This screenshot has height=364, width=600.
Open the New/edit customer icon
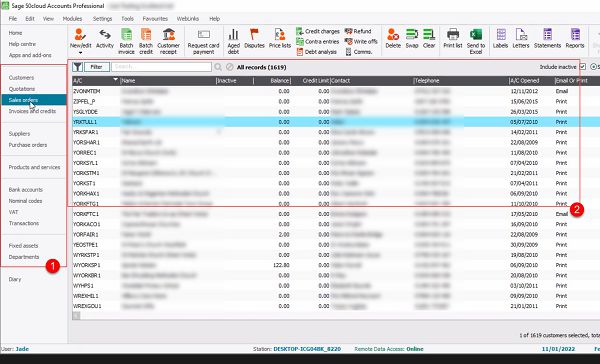click(80, 34)
